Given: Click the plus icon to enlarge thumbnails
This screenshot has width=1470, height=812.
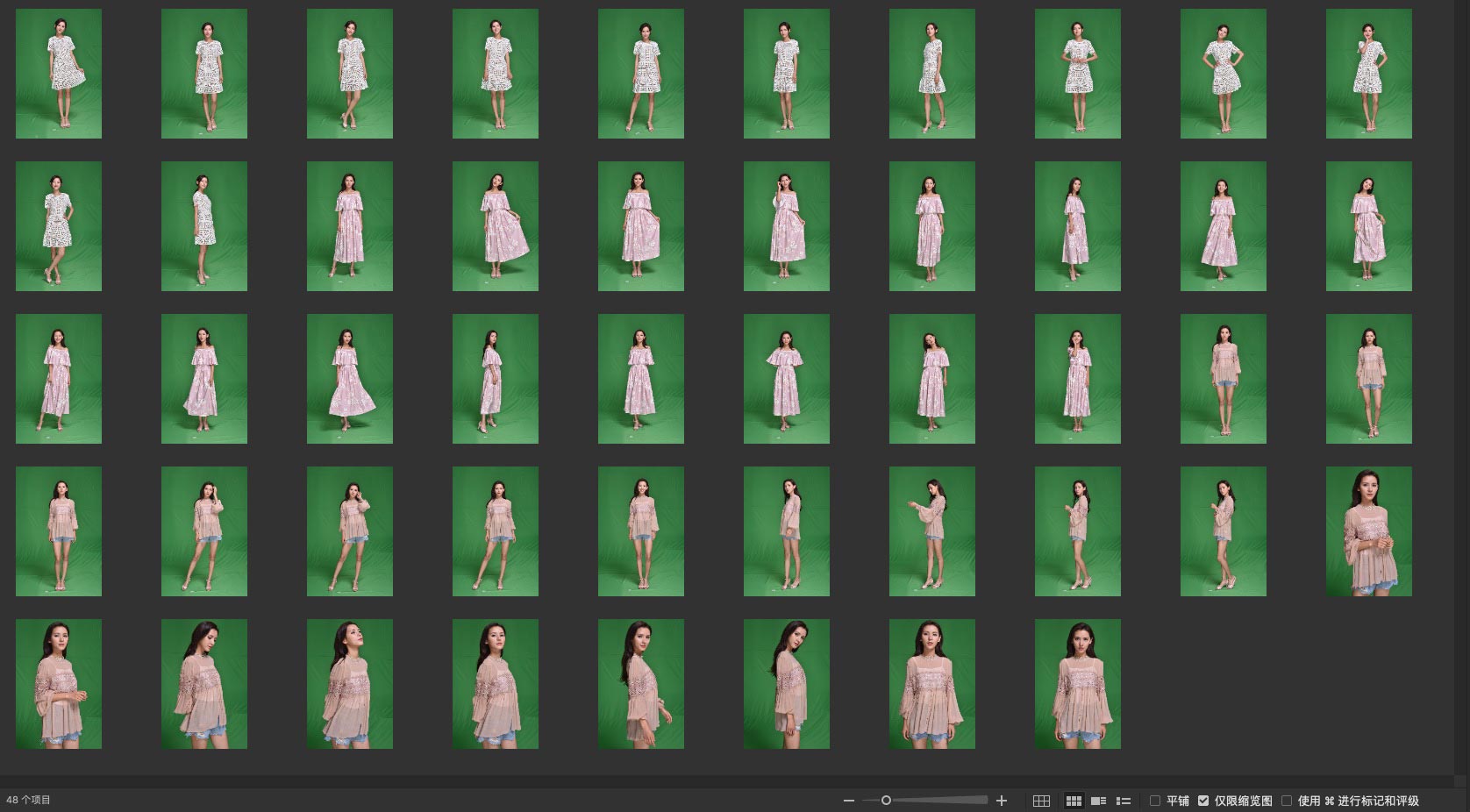Looking at the screenshot, I should (1002, 801).
